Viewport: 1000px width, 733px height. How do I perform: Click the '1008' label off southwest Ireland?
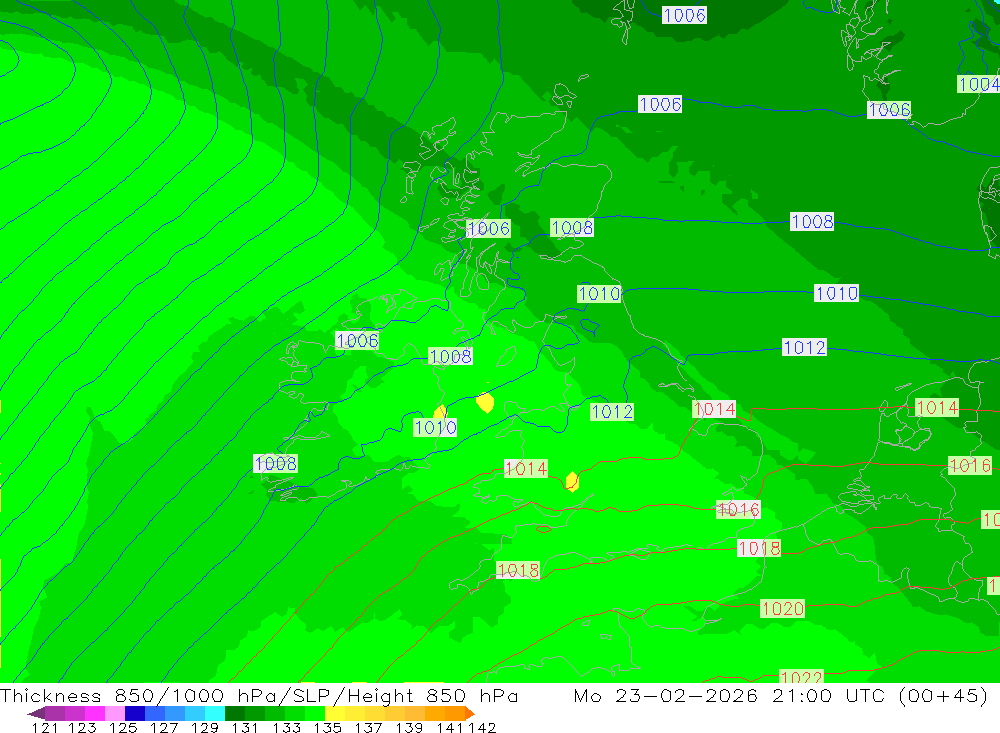[276, 463]
